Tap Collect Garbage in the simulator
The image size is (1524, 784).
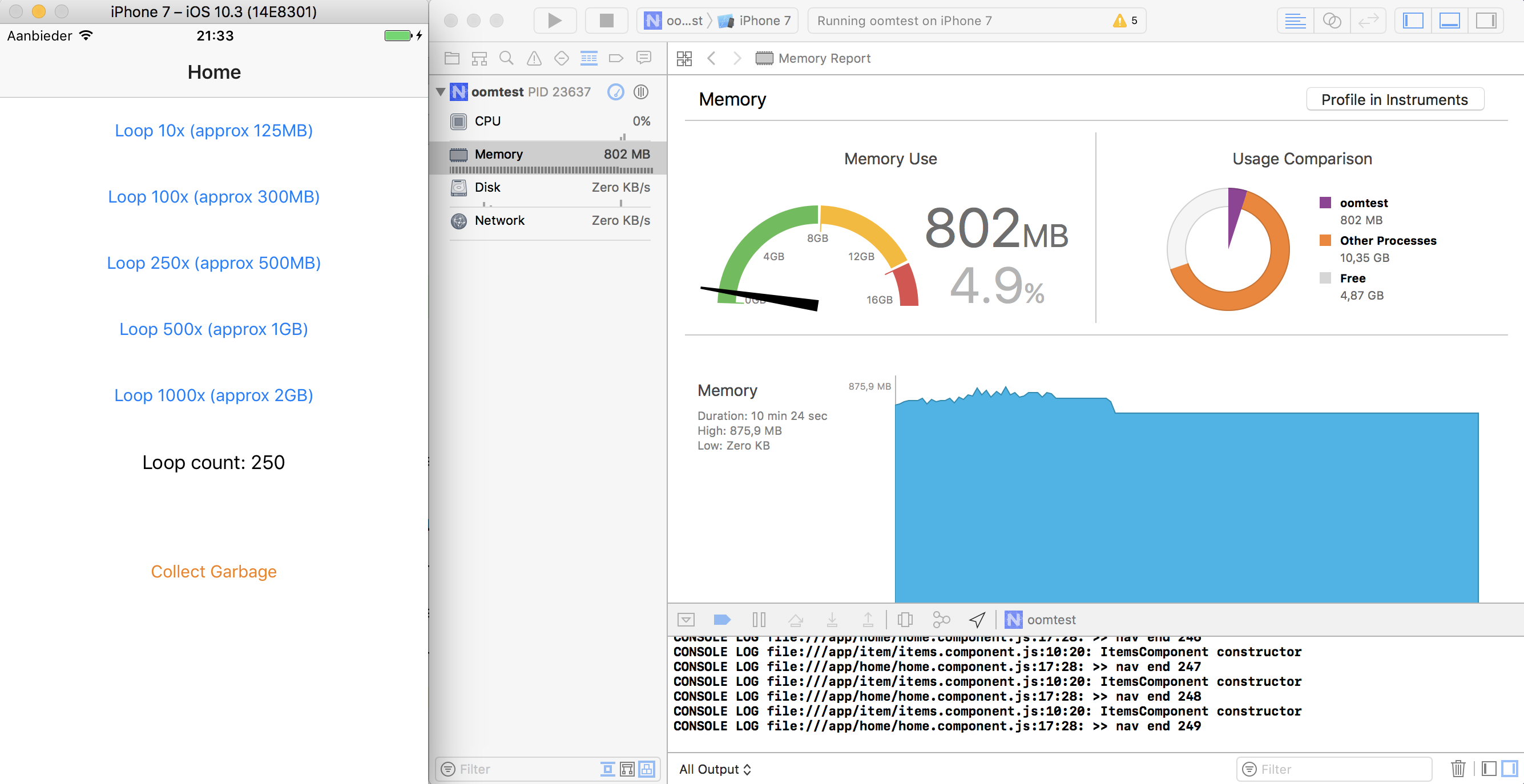[x=213, y=571]
